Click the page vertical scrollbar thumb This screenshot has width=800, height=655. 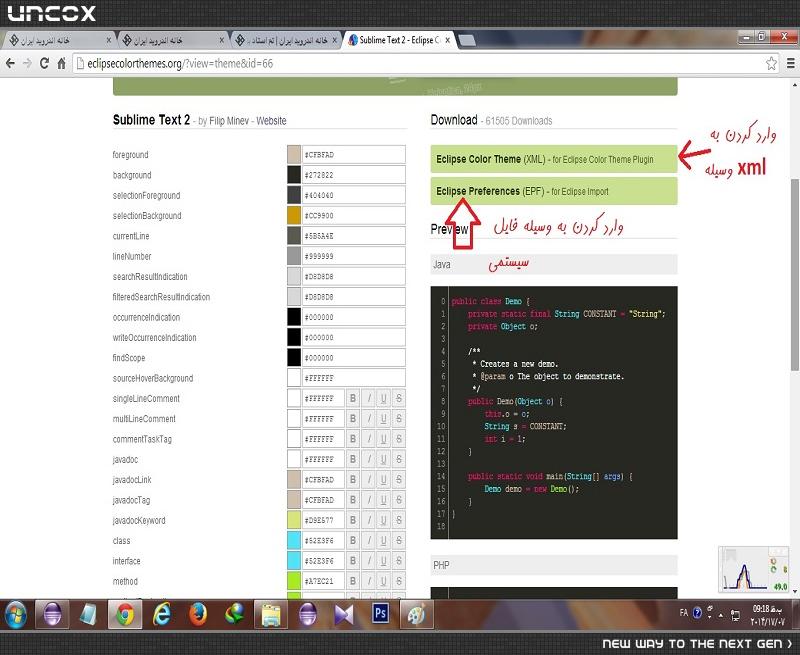tap(794, 274)
